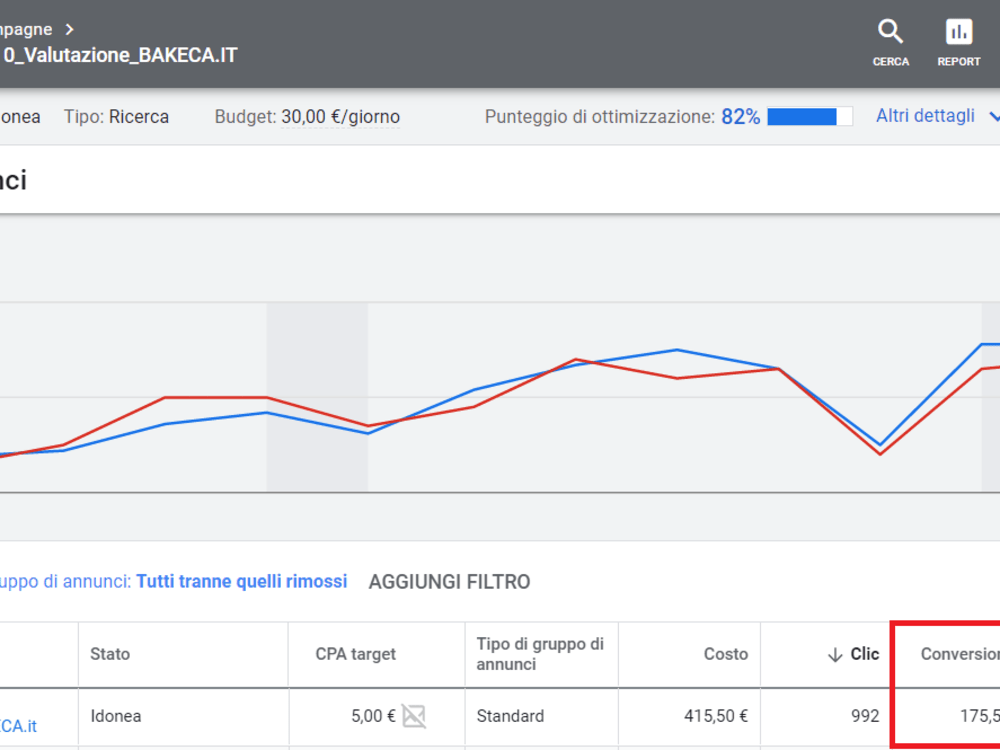Open Altri dettagli link
This screenshot has height=750, width=1000.
925,116
